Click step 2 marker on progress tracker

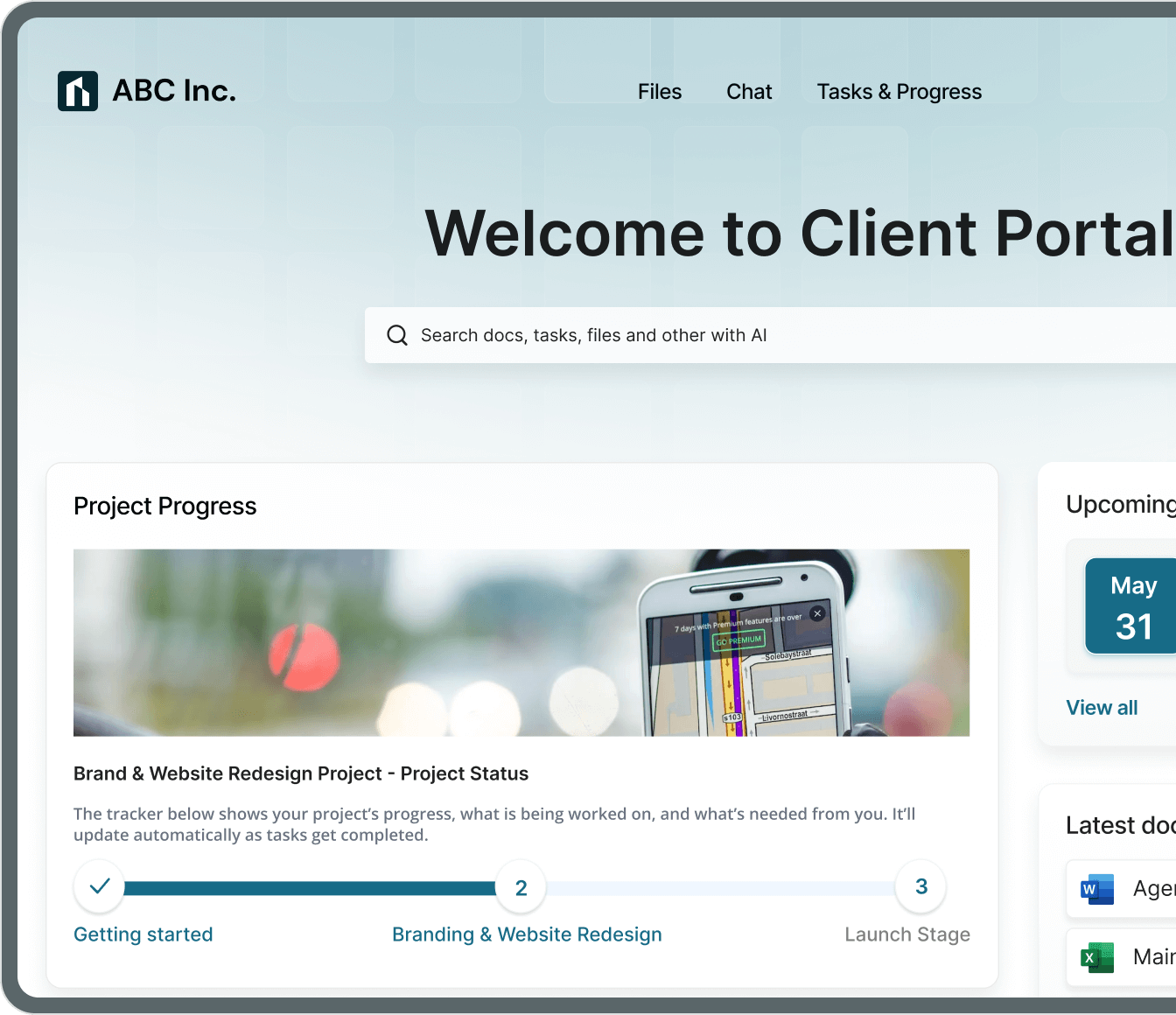pyautogui.click(x=521, y=887)
